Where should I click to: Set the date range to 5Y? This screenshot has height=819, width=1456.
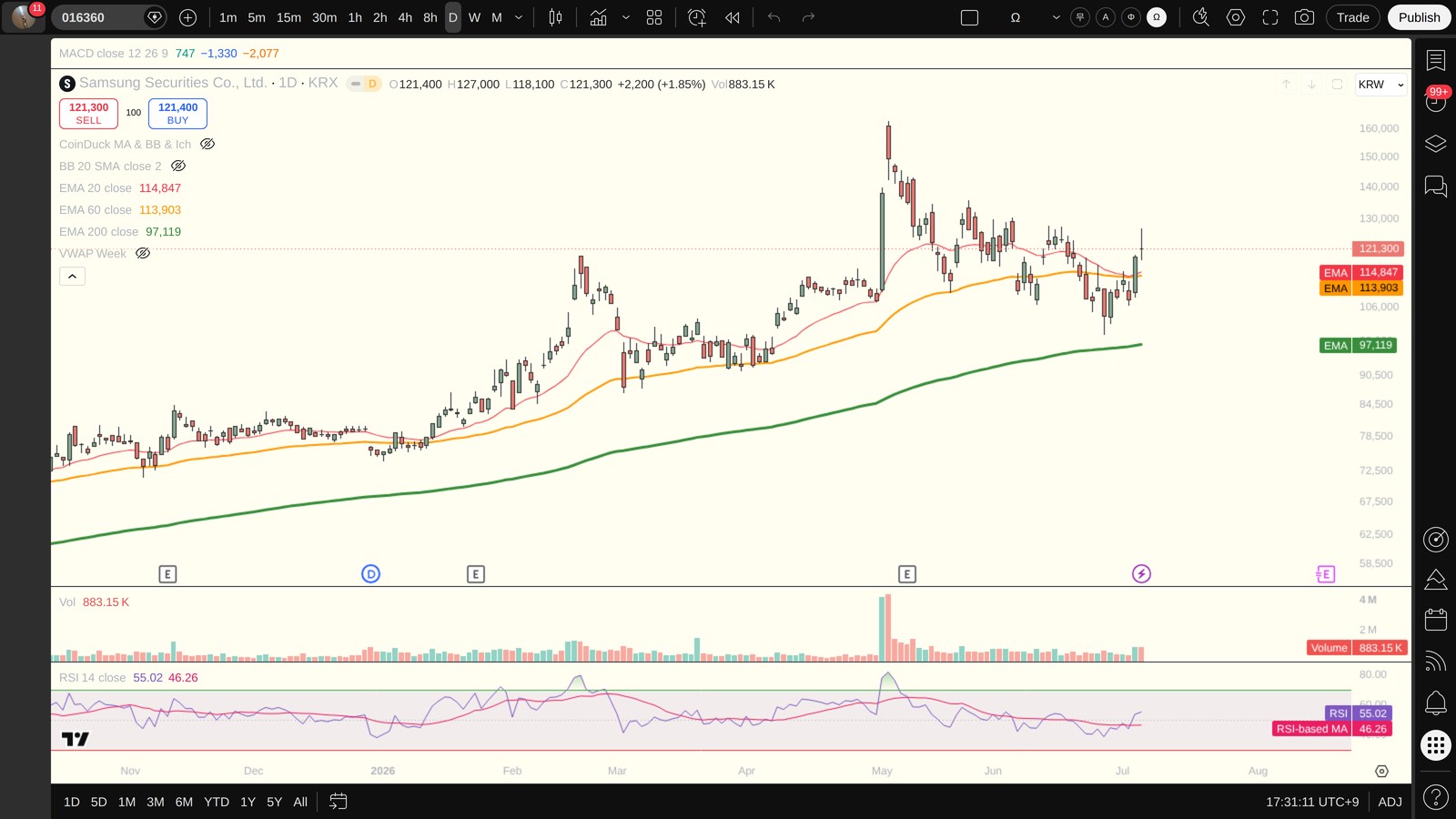coord(274,802)
